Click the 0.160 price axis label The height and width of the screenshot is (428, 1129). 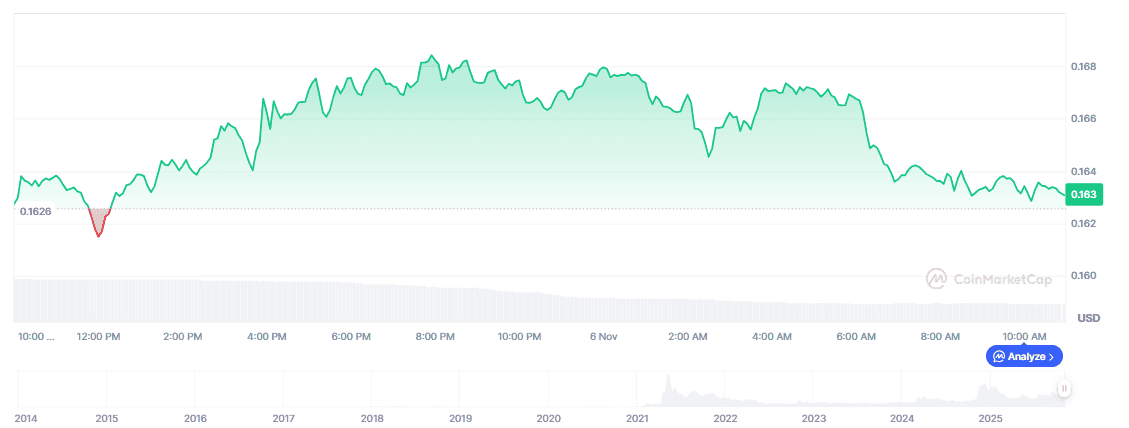point(1083,275)
